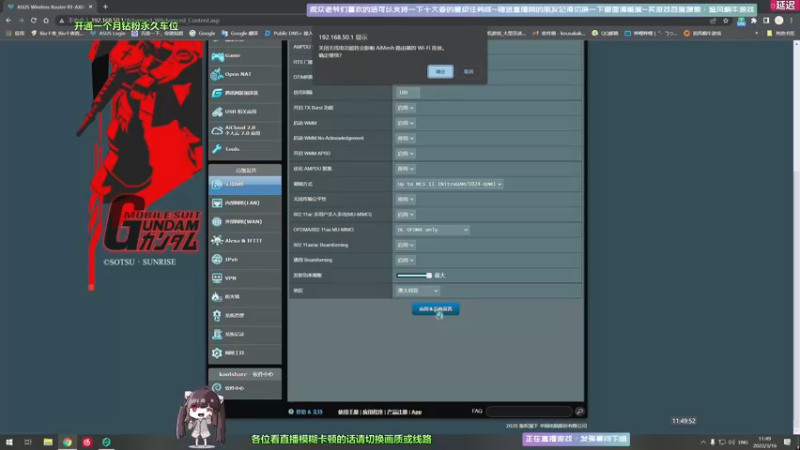
Task: Open the 802.11ax/ac Beamforming dropdown
Action: (x=405, y=245)
